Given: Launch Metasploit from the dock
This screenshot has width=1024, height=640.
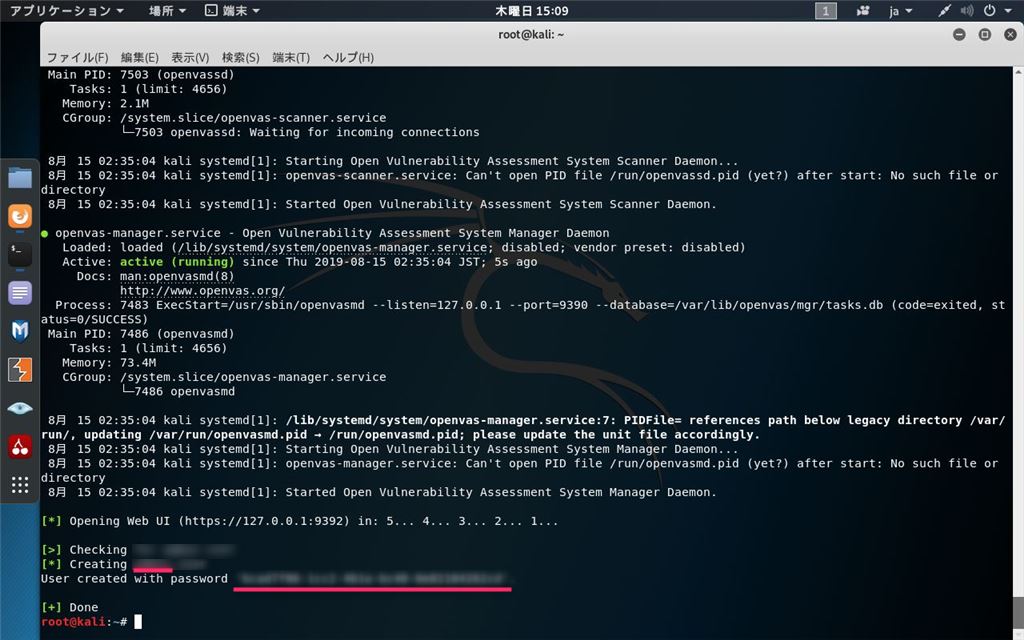Looking at the screenshot, I should point(20,331).
